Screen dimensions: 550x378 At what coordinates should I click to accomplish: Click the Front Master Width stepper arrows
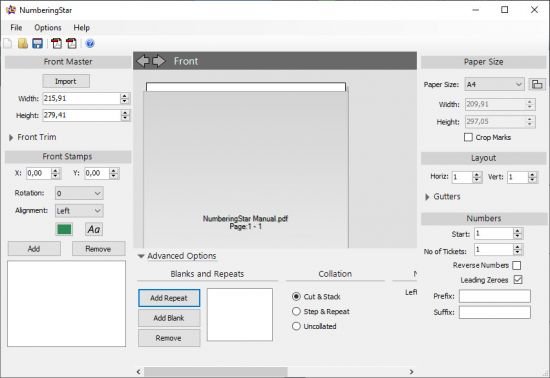(125, 99)
